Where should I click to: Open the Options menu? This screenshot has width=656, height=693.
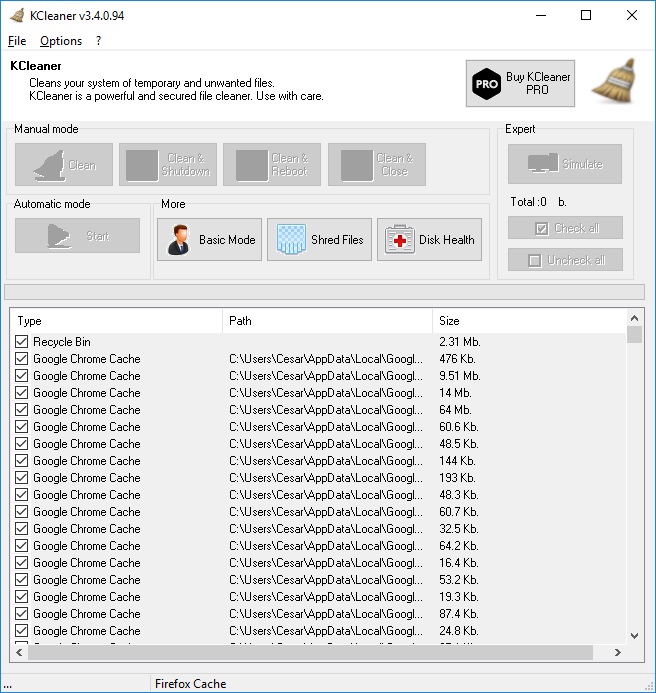coord(61,41)
